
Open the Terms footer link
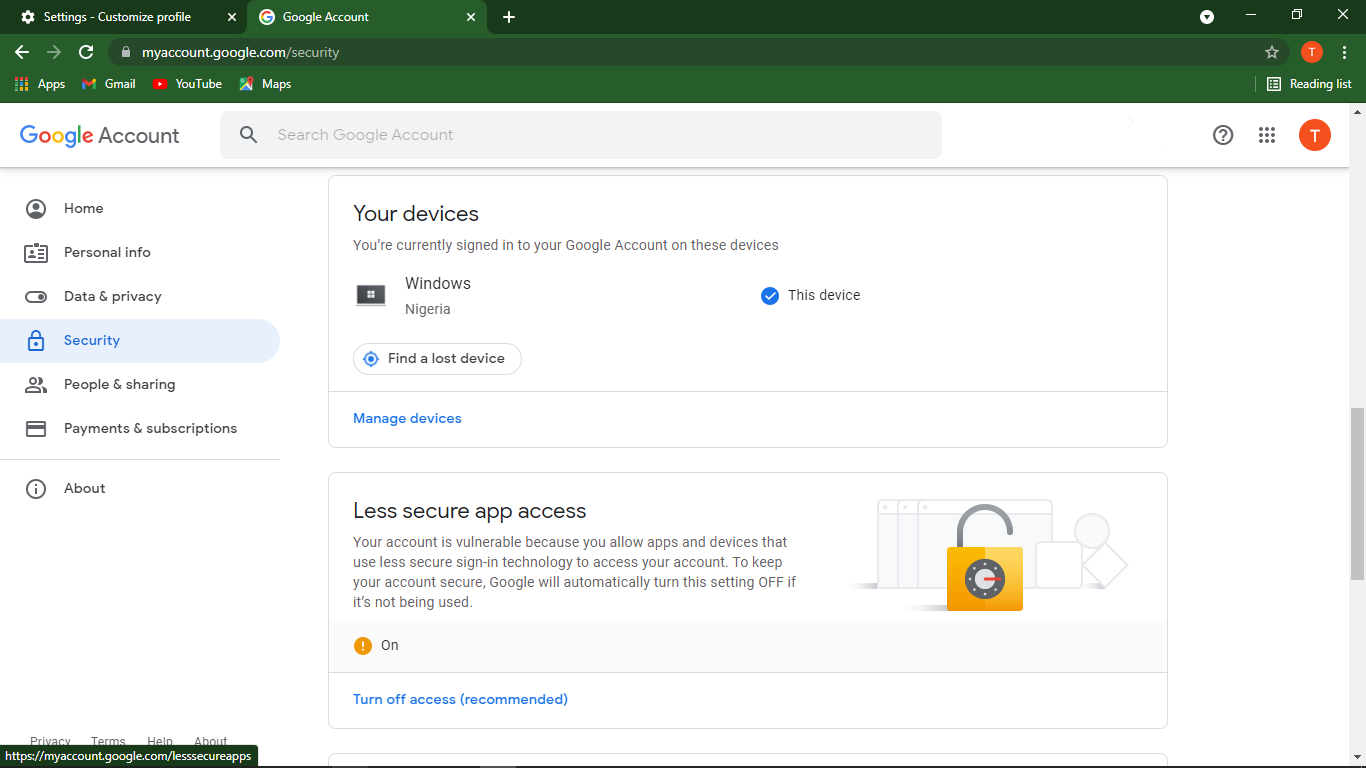108,742
